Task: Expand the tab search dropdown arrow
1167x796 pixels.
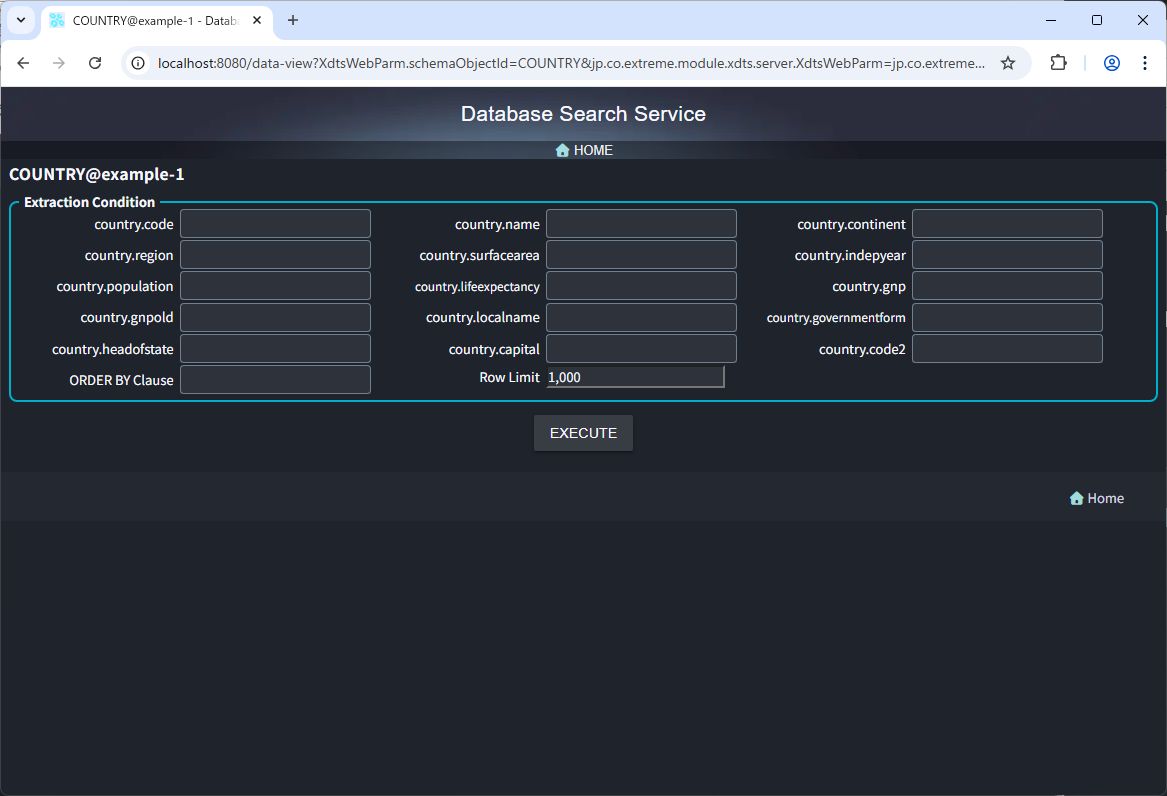Action: pyautogui.click(x=20, y=20)
